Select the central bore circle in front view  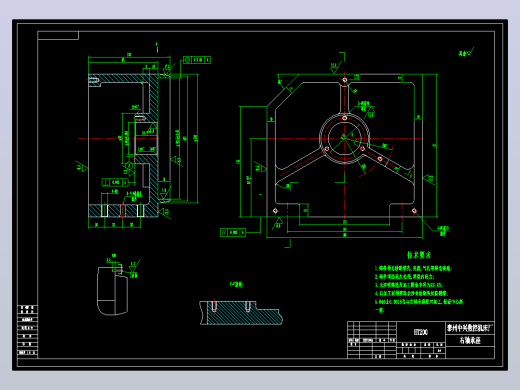344,138
